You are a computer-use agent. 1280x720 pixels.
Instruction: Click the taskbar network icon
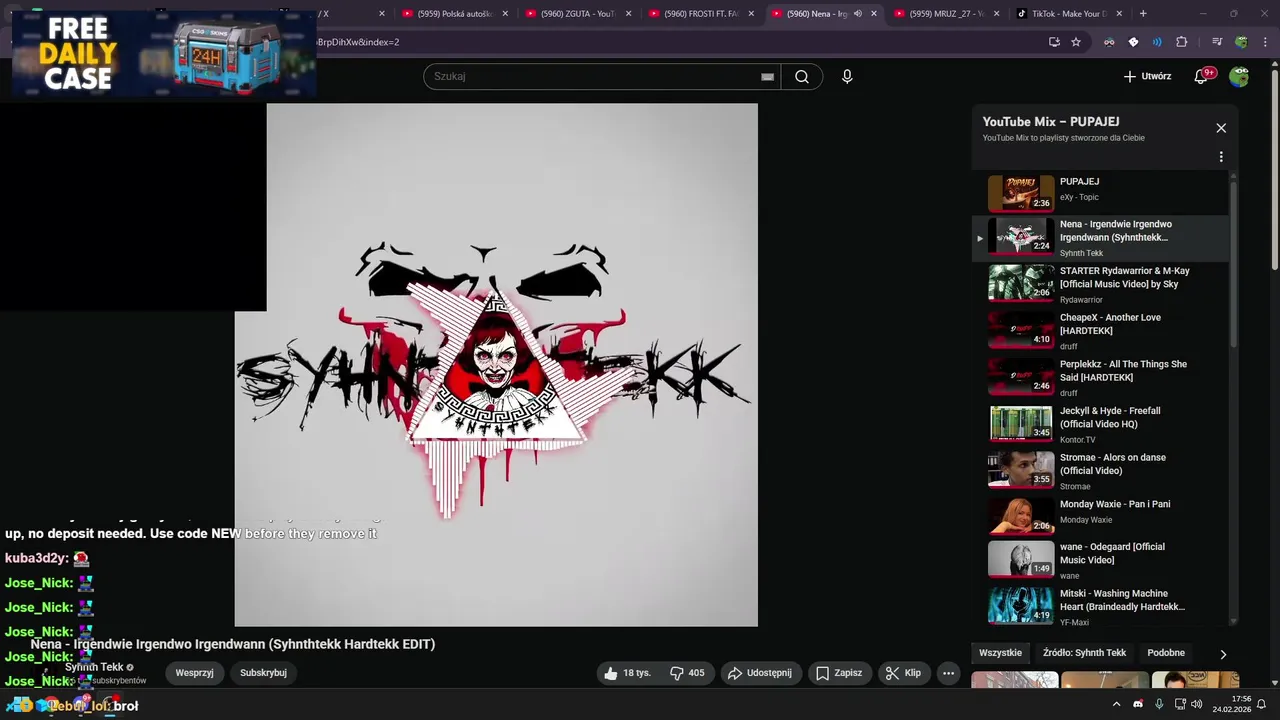coord(1180,704)
